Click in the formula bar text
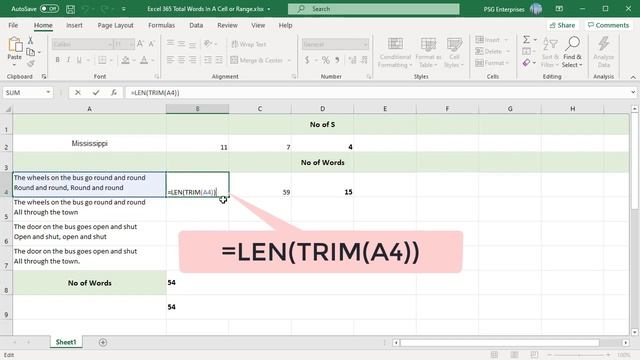Image resolution: width=640 pixels, height=360 pixels. (x=155, y=93)
